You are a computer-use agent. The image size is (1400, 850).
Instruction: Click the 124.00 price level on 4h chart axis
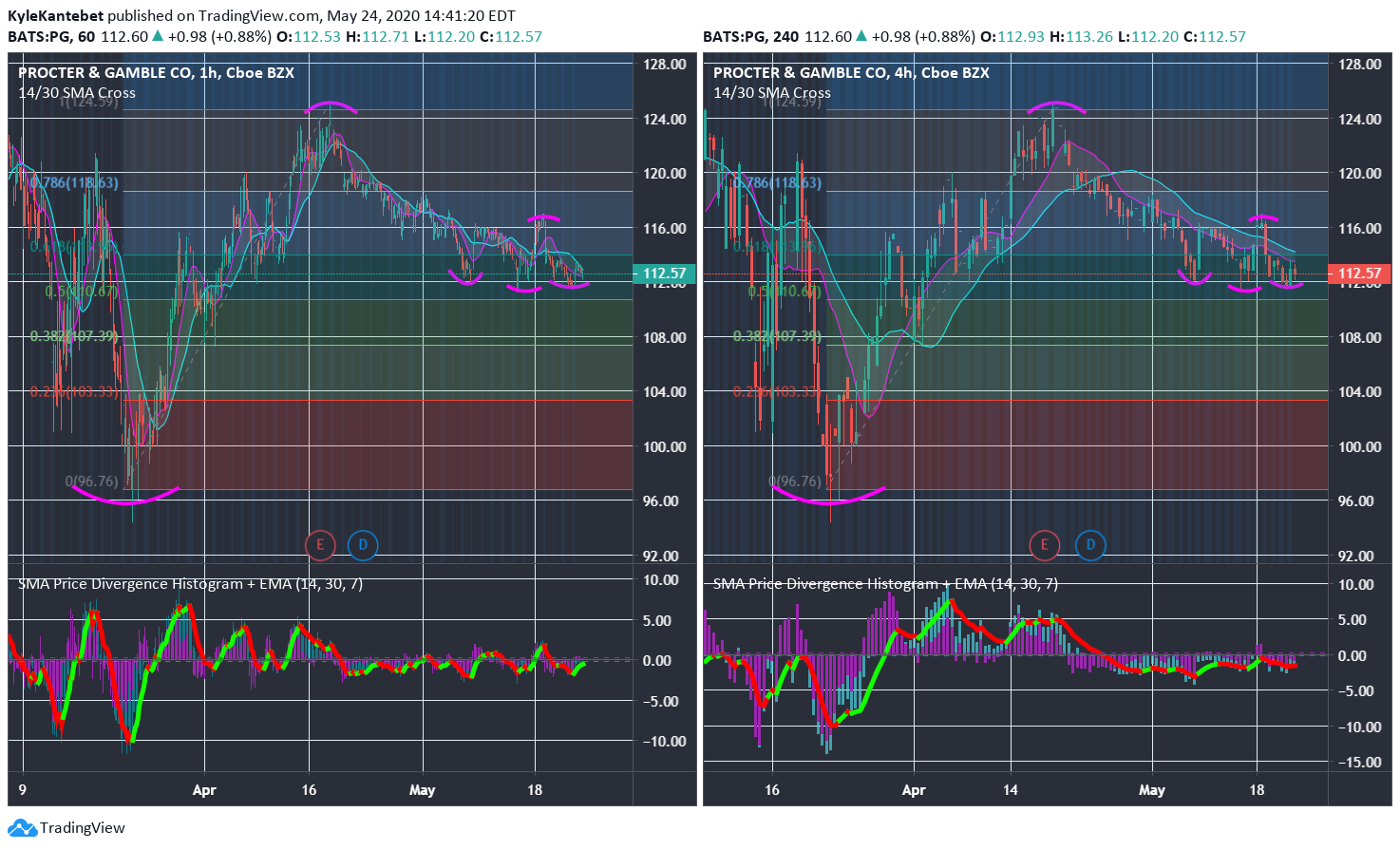1360,120
